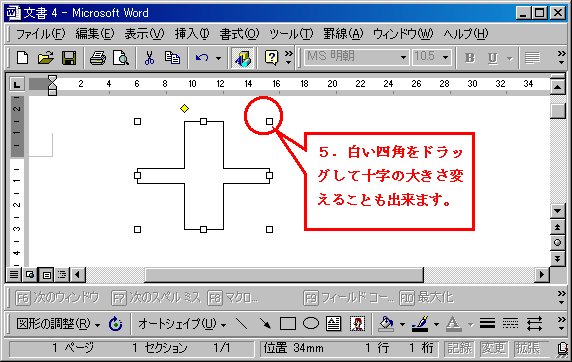Open the 10.5 font size dropdown
Image resolution: width=572 pixels, height=362 pixels.
(x=445, y=57)
